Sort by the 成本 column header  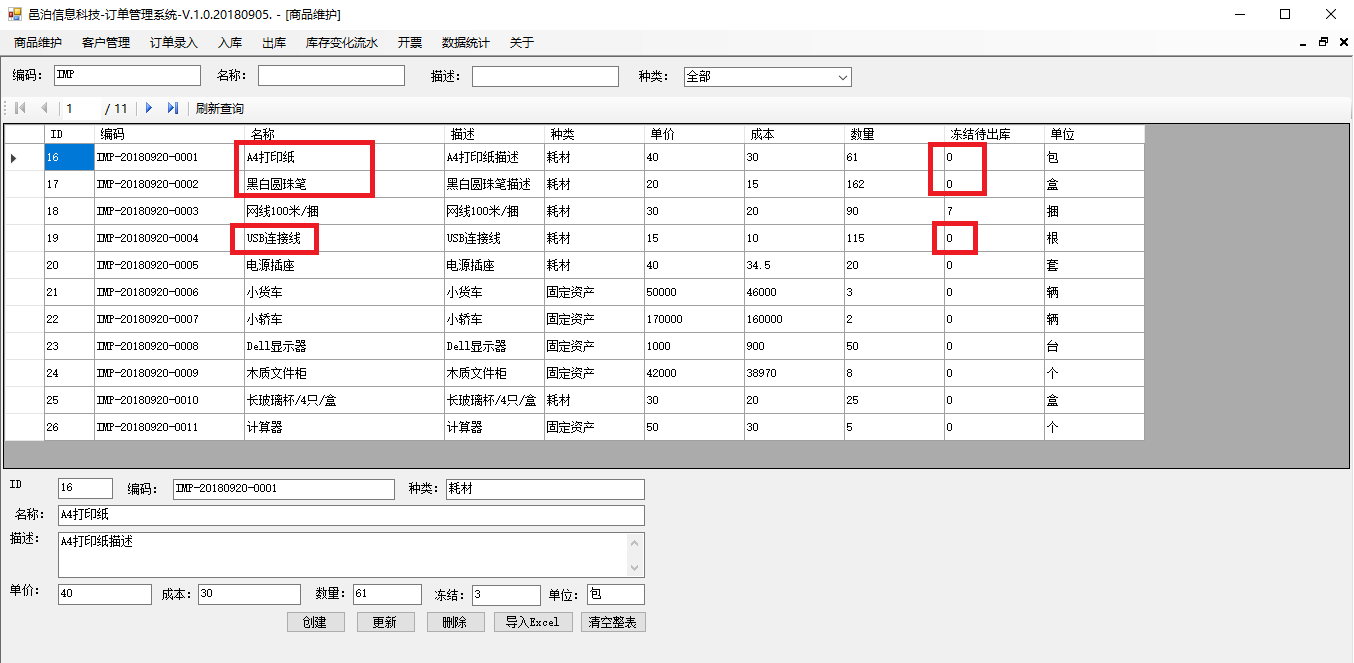[x=795, y=134]
